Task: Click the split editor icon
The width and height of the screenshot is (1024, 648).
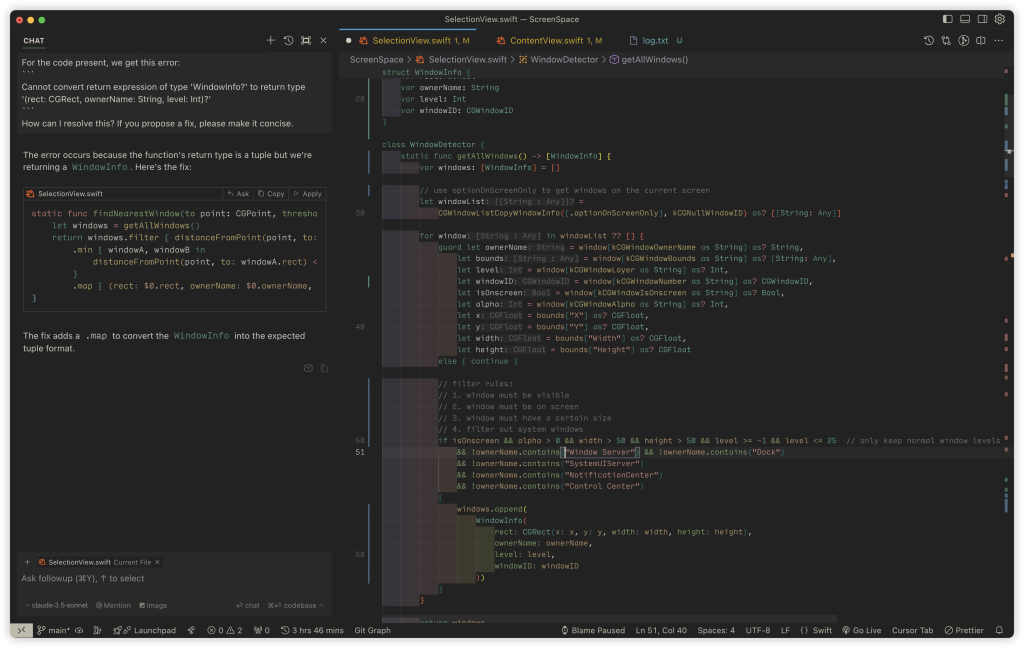Action: point(981,41)
